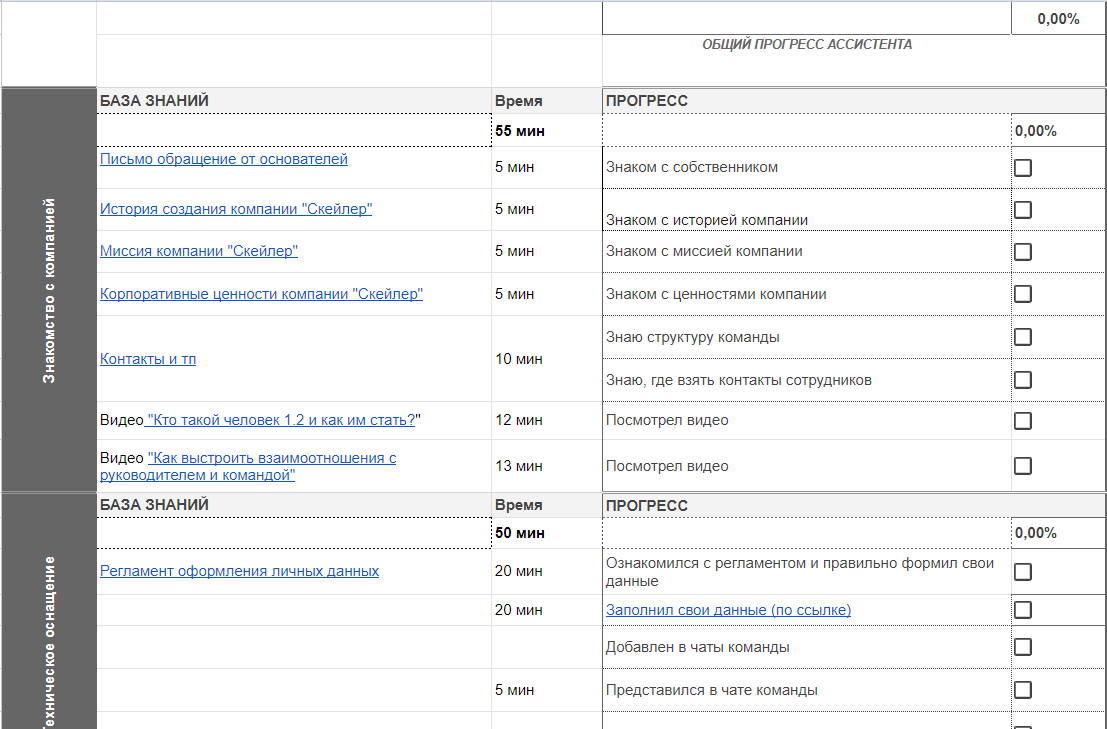Select the "Знакомство с компанией" vertical section cell
Image resolution: width=1107 pixels, height=729 pixels.
click(49, 290)
